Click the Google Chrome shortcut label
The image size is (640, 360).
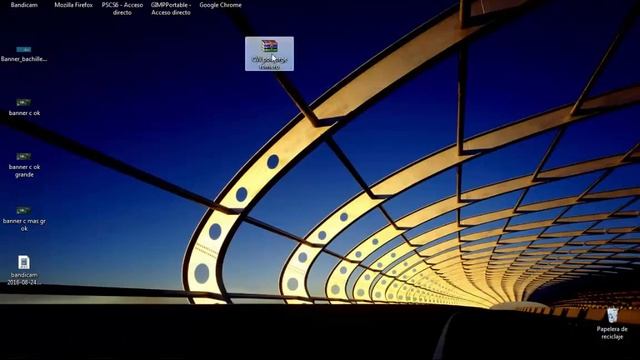(x=220, y=5)
